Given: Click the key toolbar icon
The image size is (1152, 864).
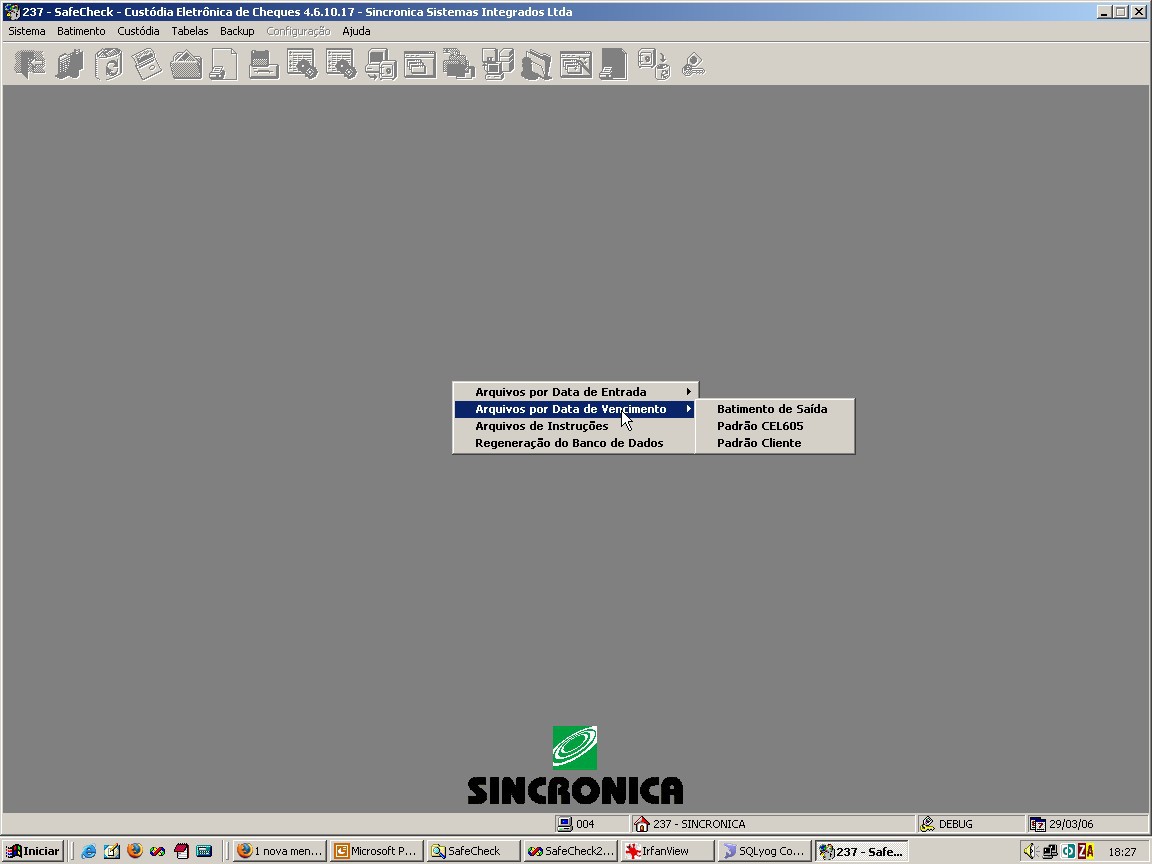Looking at the screenshot, I should [693, 64].
